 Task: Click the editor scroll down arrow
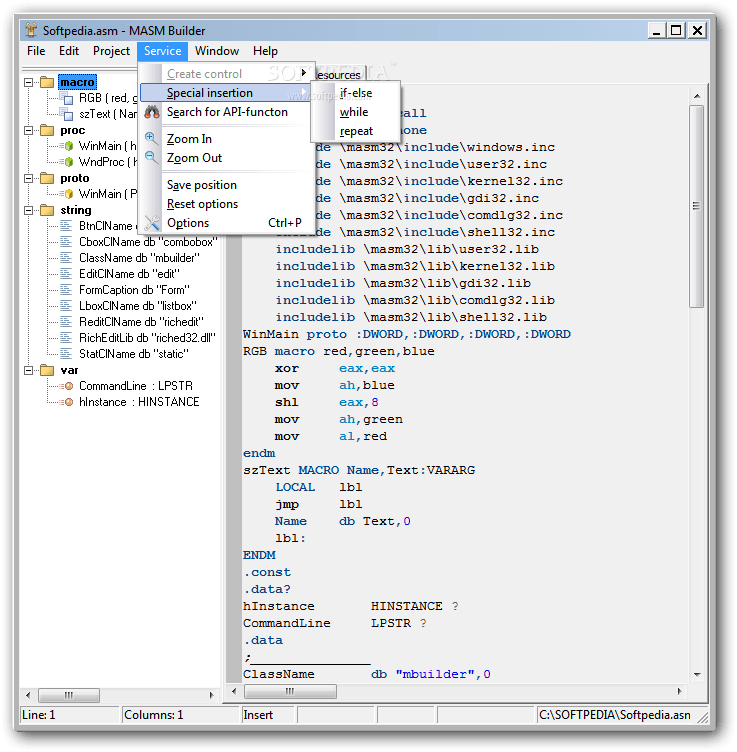pos(697,674)
